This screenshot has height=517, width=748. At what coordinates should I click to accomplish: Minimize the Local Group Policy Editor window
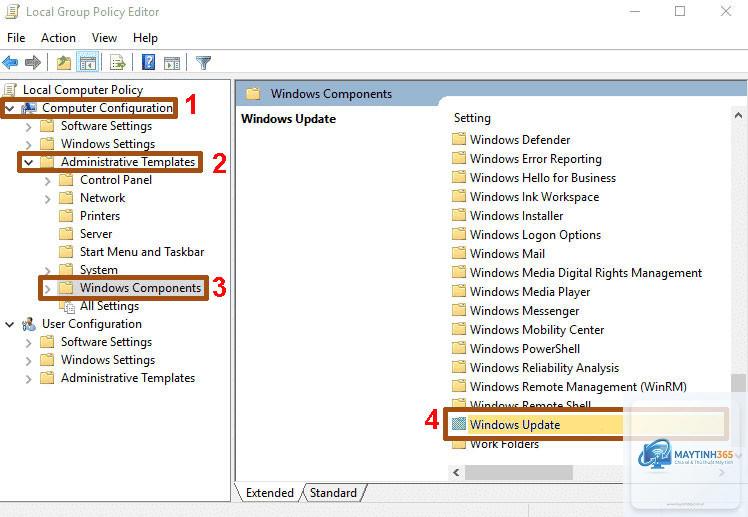(x=634, y=11)
